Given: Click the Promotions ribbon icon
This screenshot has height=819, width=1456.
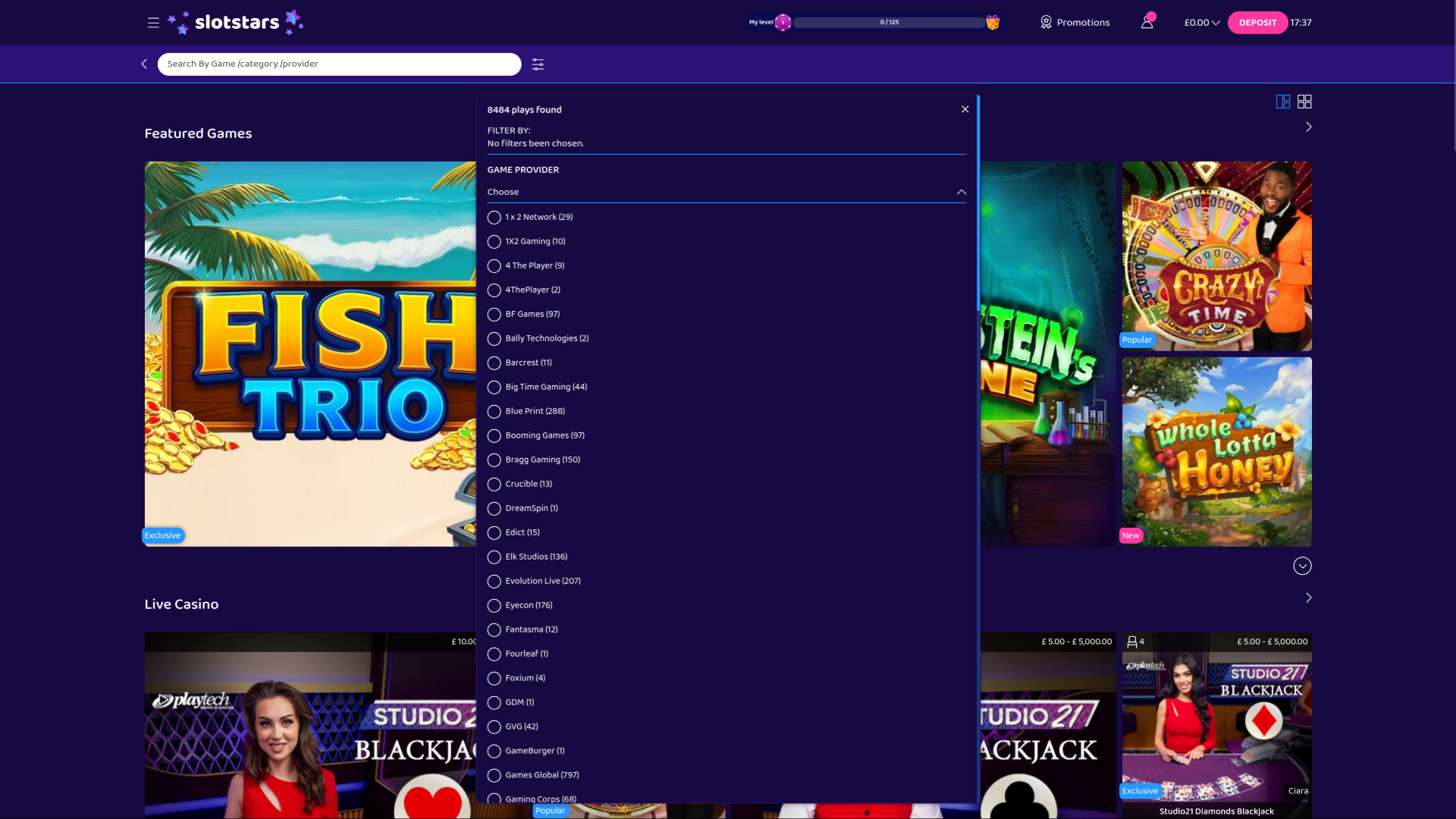Looking at the screenshot, I should tap(1046, 23).
